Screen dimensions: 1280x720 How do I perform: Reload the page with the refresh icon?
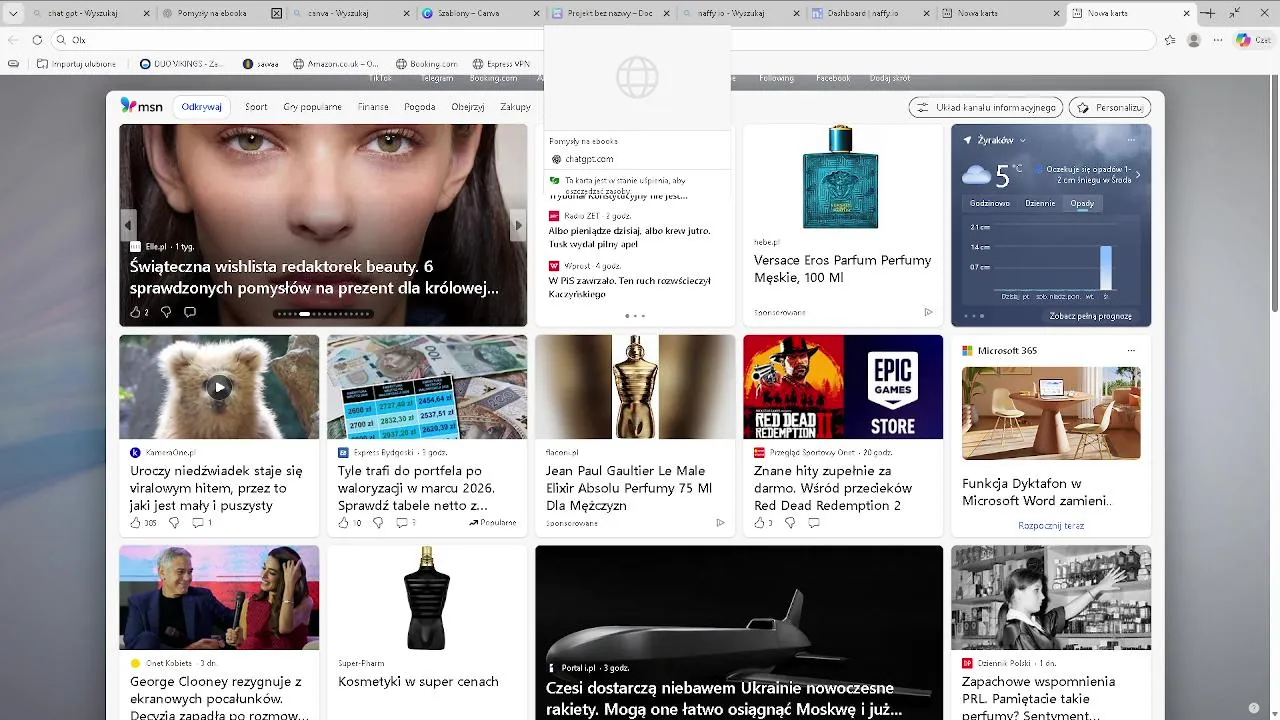coord(37,40)
